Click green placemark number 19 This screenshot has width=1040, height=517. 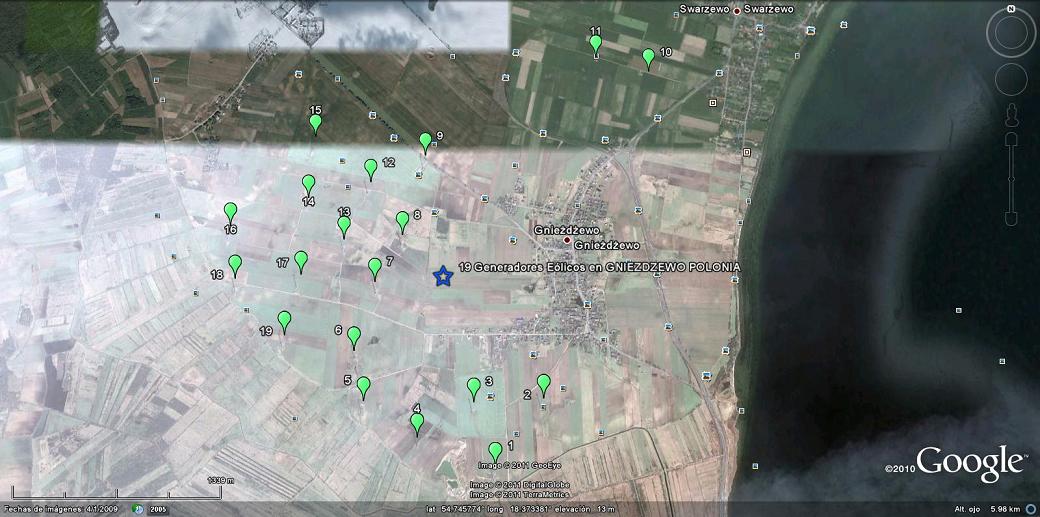[285, 321]
